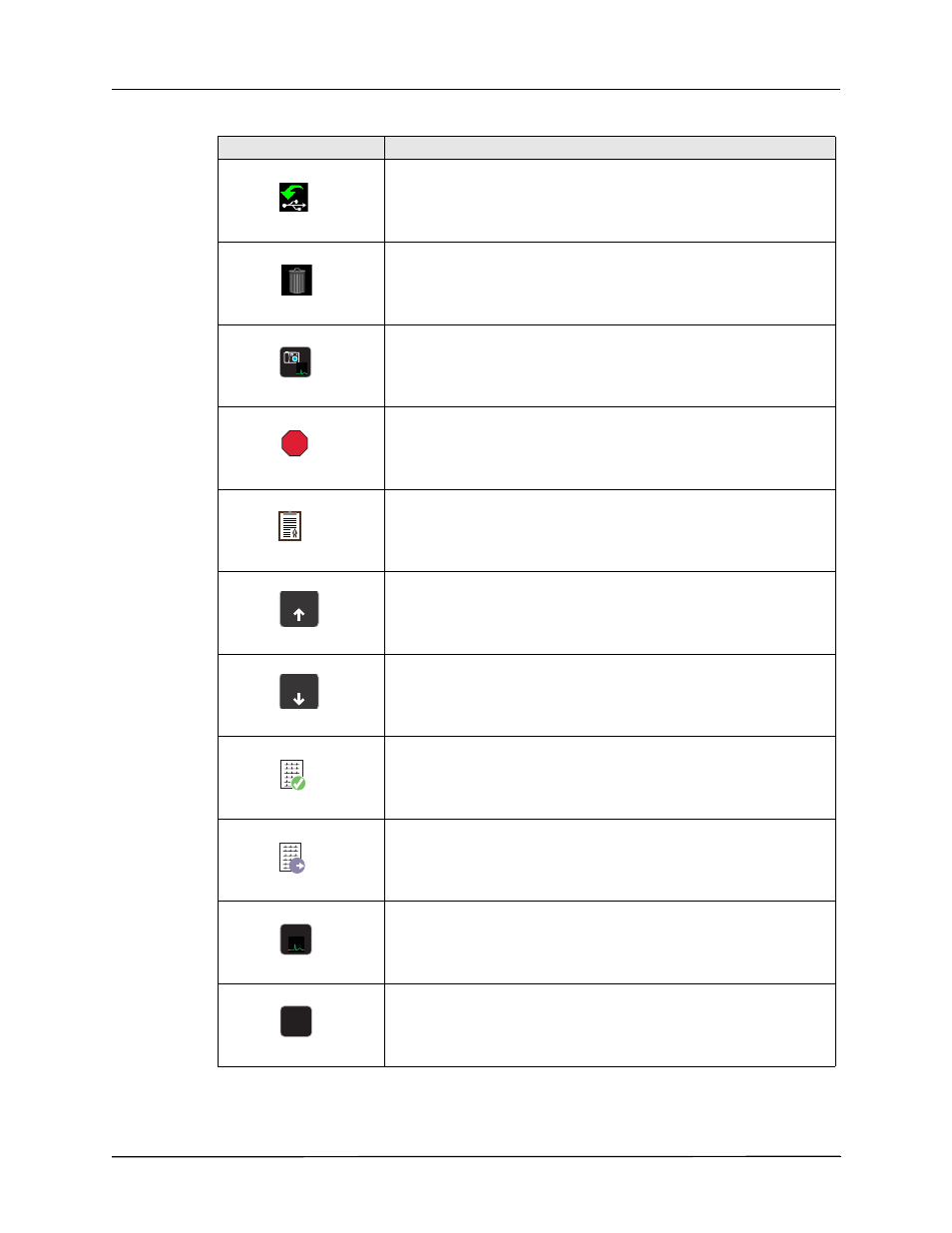Select the ECG sheet with green checkmark icon

coord(292,775)
